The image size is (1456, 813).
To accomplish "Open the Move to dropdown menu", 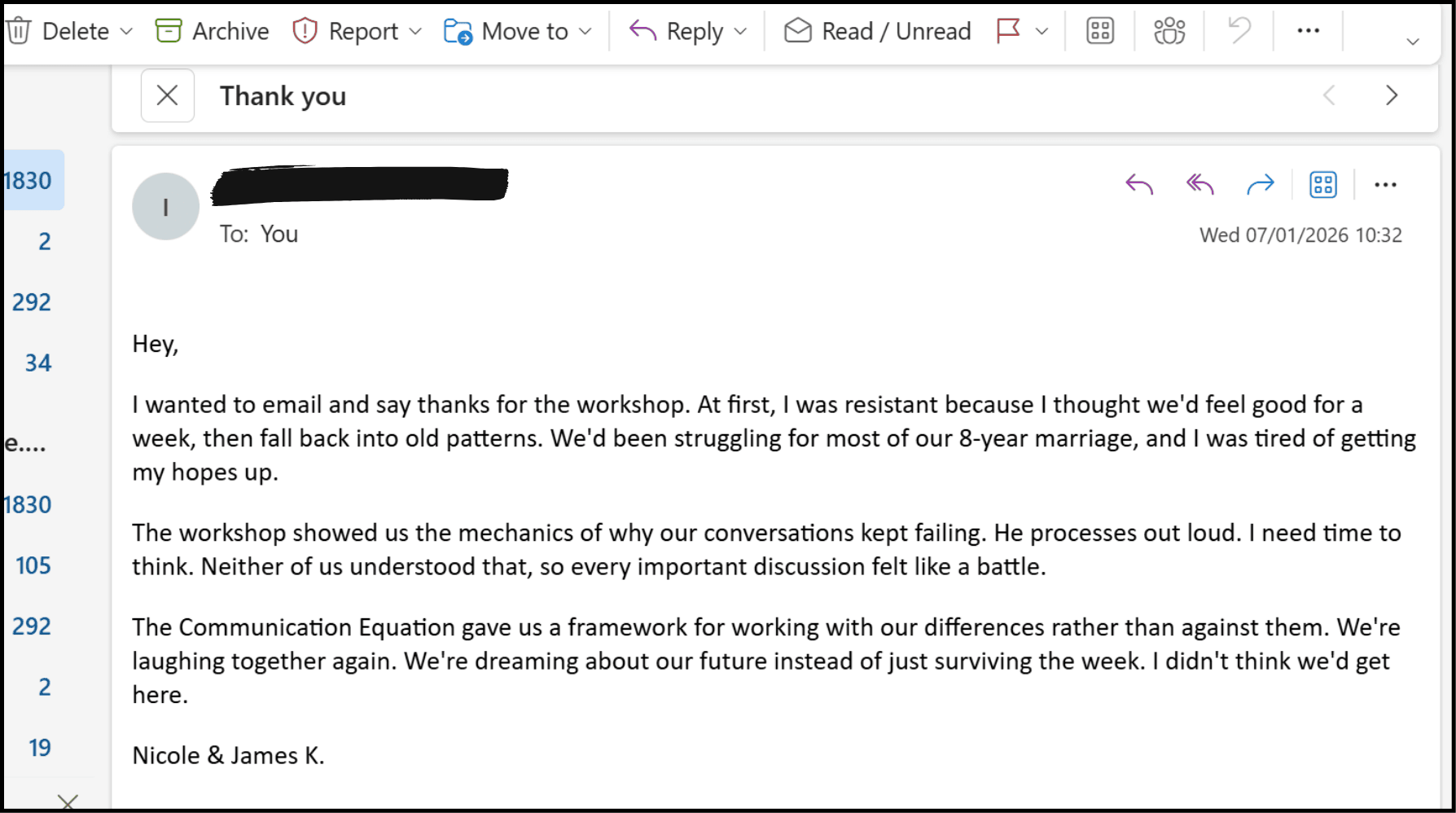I will coord(585,31).
